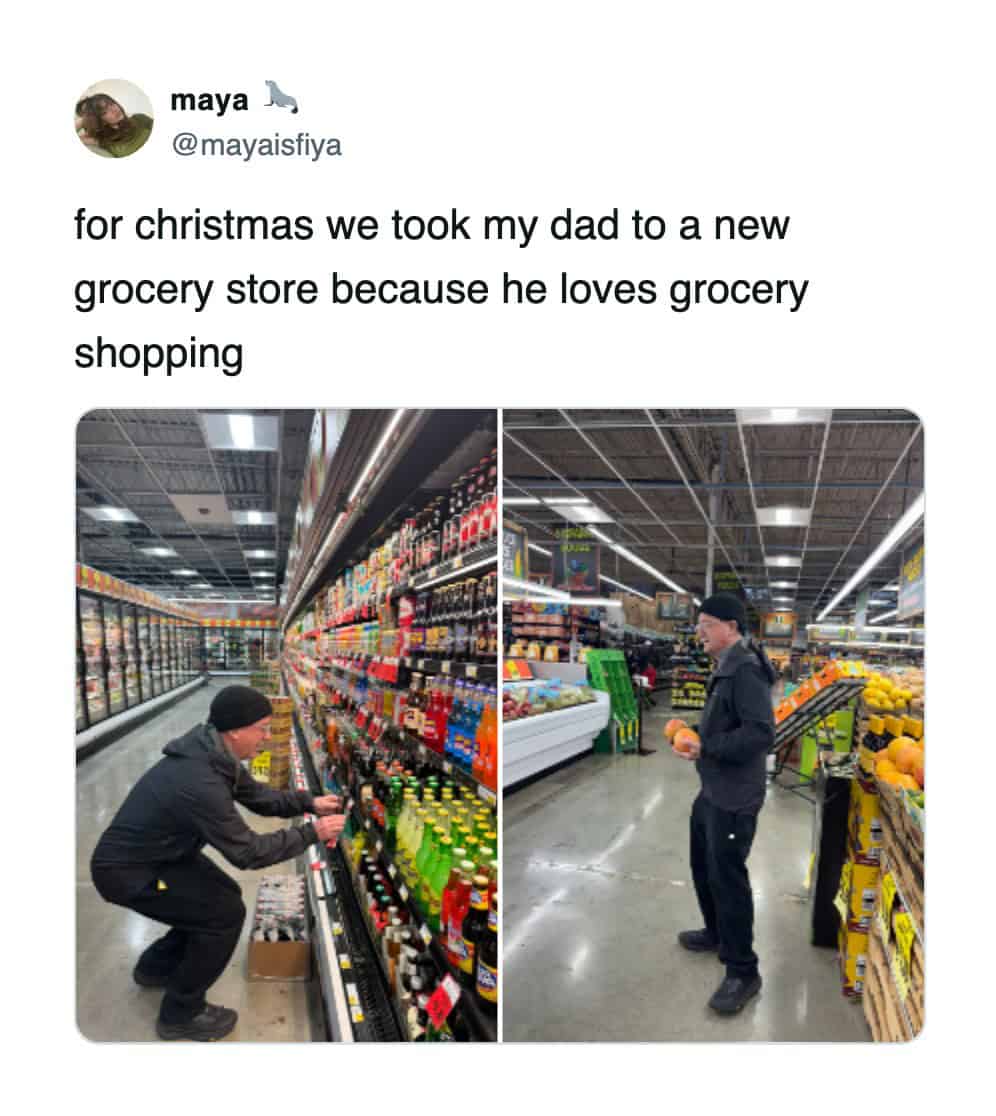Click the seal emoji beside maya
The height and width of the screenshot is (1116, 996).
(281, 98)
